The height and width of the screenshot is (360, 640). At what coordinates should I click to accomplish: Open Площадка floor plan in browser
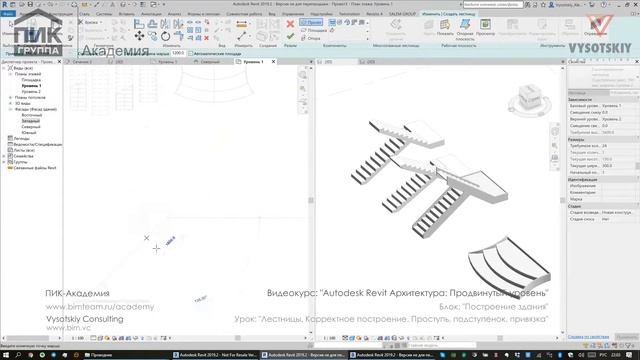coord(31,80)
